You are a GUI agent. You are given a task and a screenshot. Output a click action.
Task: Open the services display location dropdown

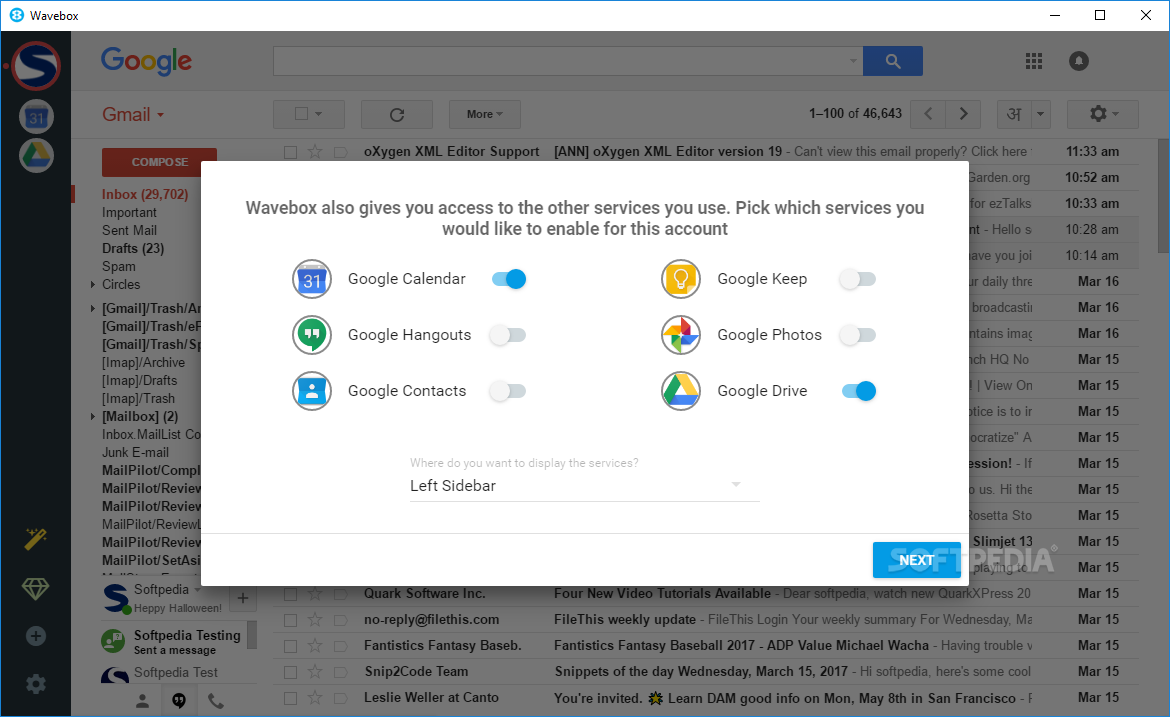[584, 486]
